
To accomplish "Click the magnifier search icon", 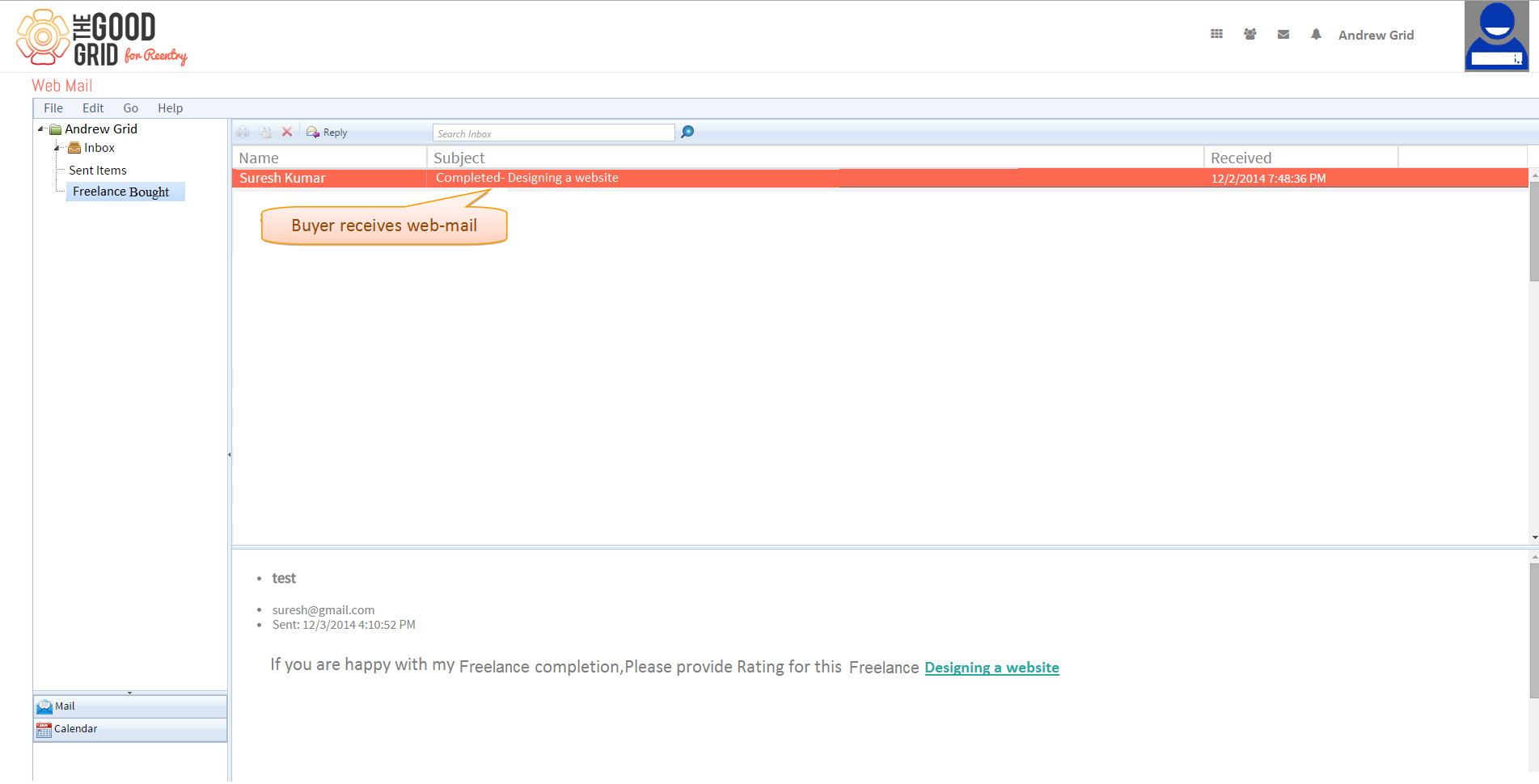I will point(687,132).
